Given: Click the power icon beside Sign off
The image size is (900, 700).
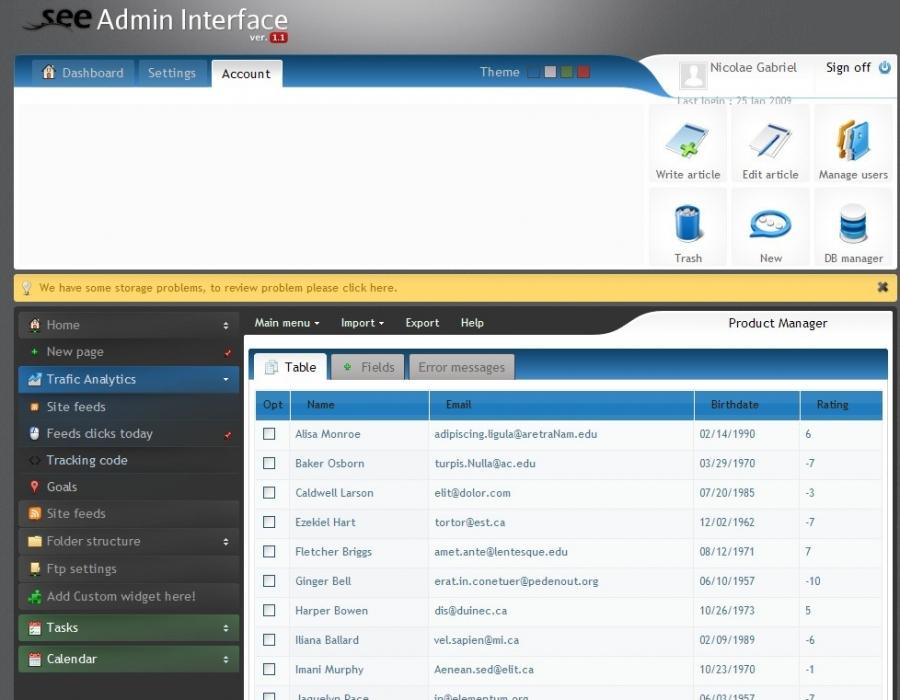Looking at the screenshot, I should click(885, 68).
